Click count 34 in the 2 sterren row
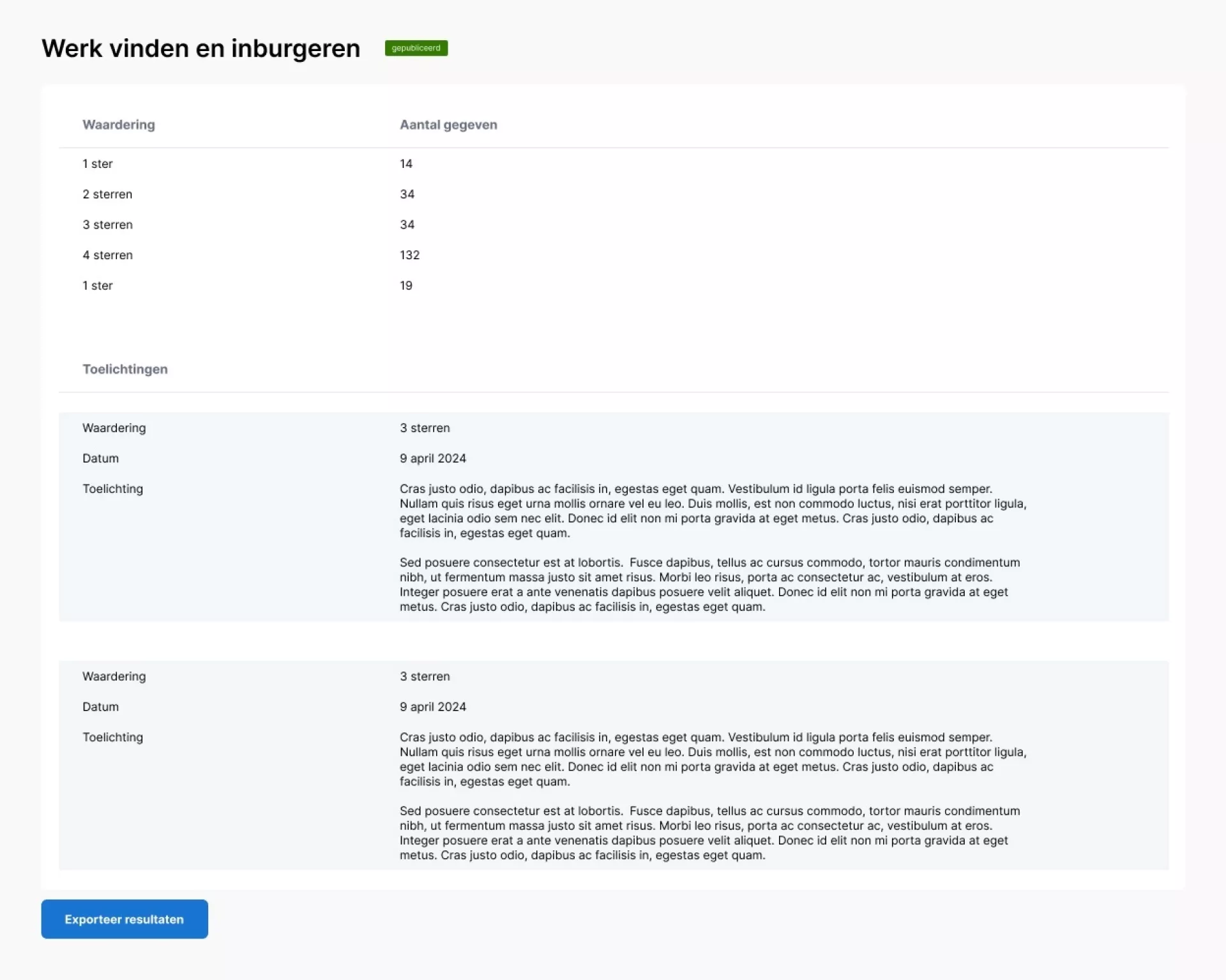Viewport: 1226px width, 980px height. (407, 194)
